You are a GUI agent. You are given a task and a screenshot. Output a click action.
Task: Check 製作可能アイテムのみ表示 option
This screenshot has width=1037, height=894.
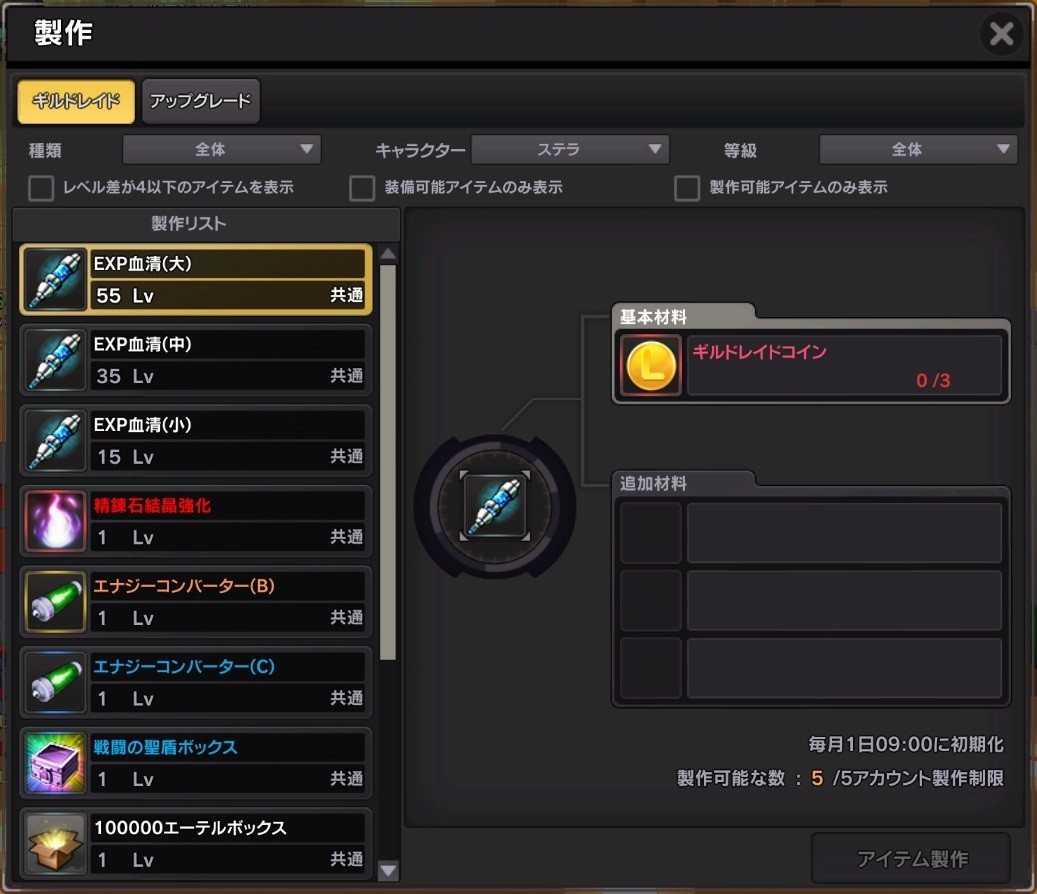687,188
